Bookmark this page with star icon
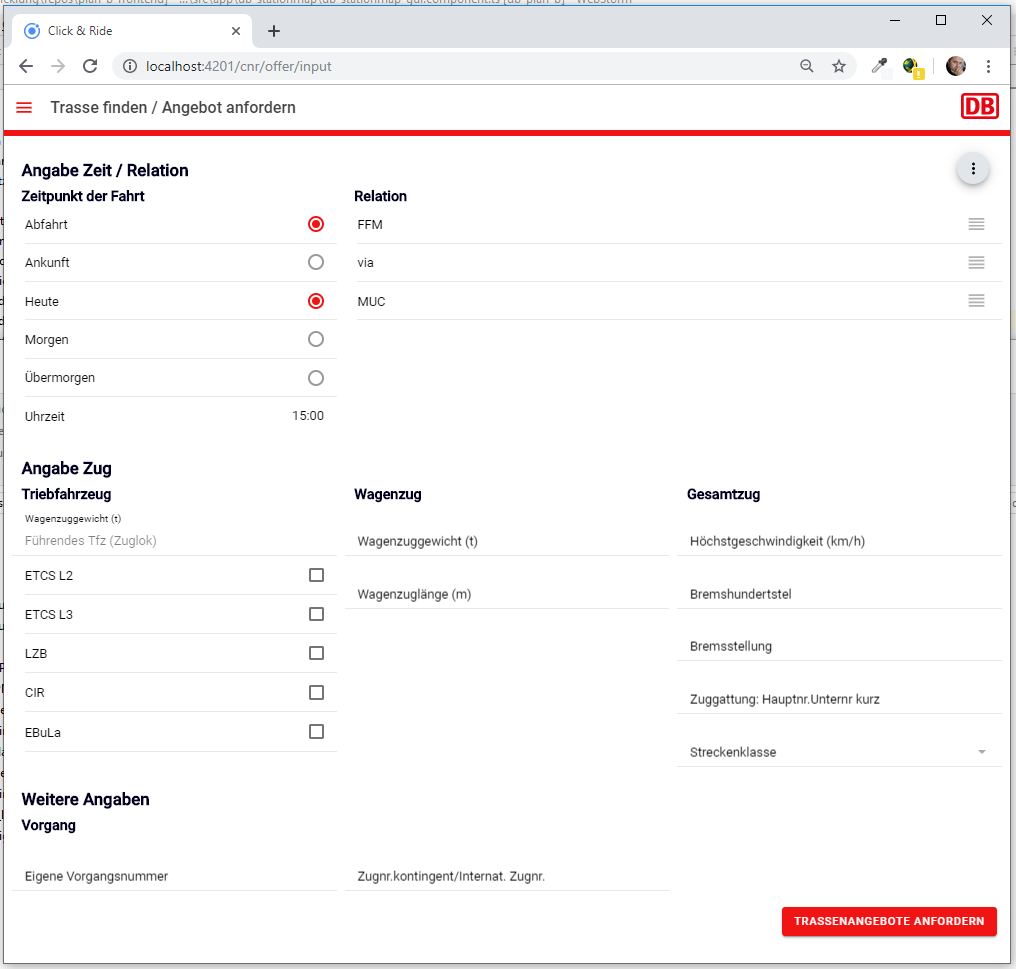1016x969 pixels. click(838, 67)
